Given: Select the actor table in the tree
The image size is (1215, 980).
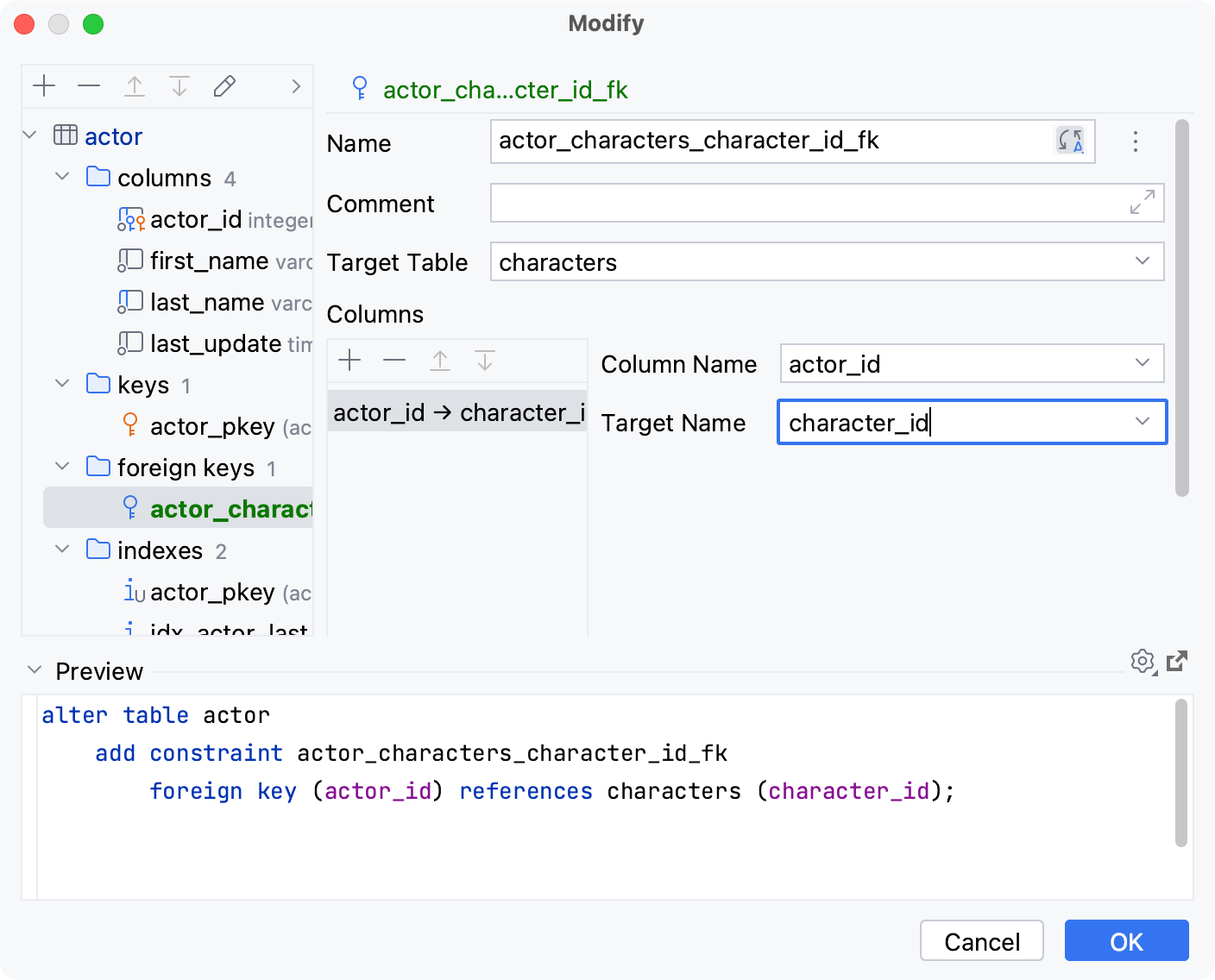Looking at the screenshot, I should pos(113,136).
